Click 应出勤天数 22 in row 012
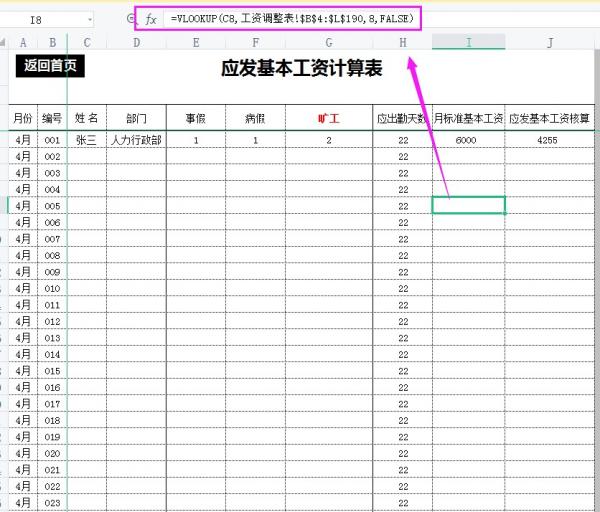 (403, 321)
